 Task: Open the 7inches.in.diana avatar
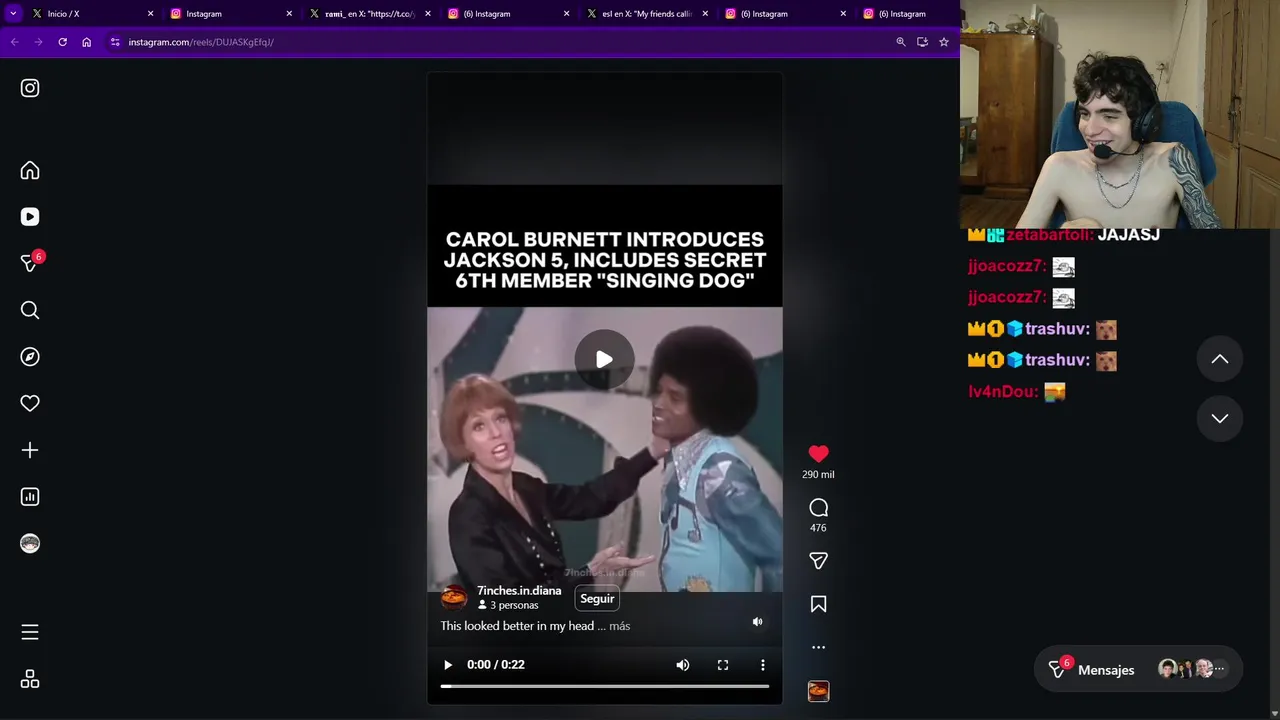(454, 598)
